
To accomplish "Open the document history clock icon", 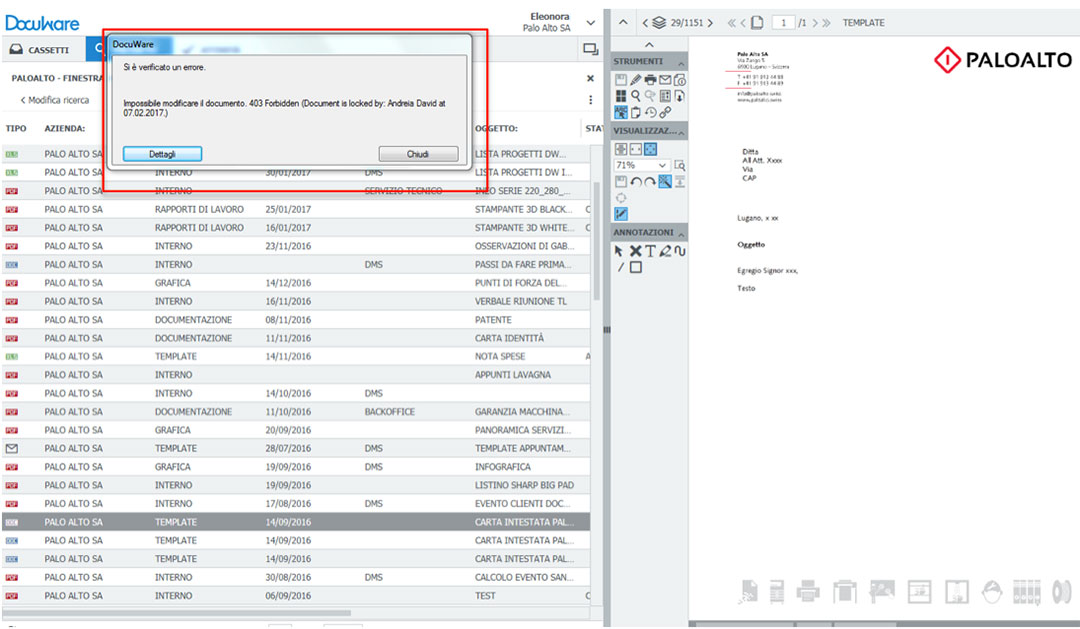I will tap(650, 112).
